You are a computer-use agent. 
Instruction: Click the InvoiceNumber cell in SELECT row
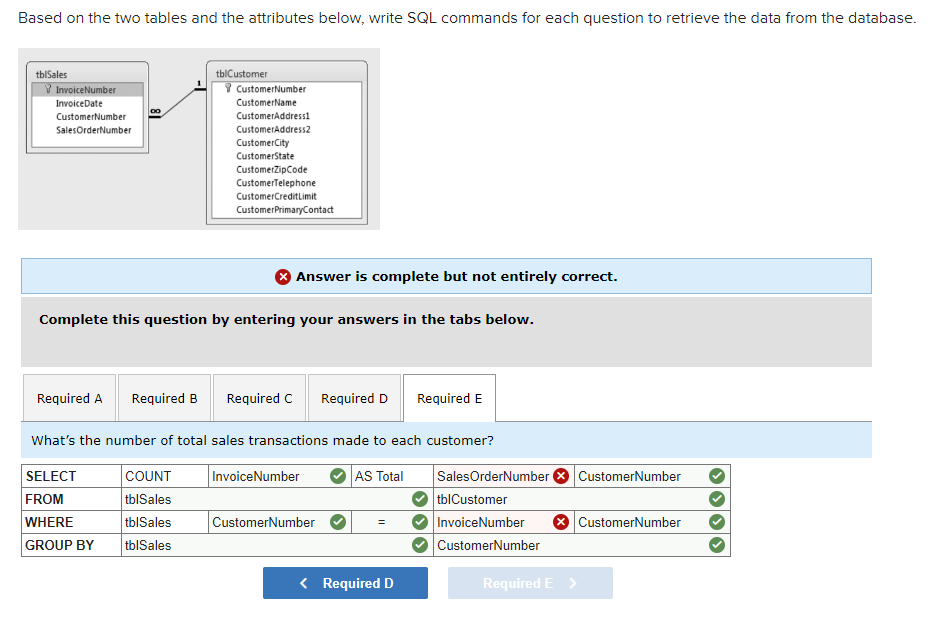click(x=279, y=476)
